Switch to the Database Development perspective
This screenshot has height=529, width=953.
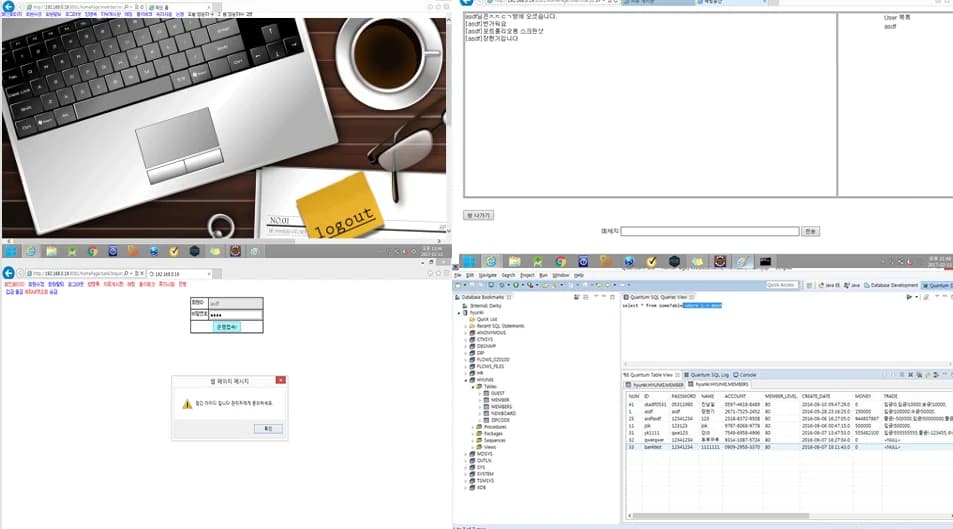(x=891, y=285)
